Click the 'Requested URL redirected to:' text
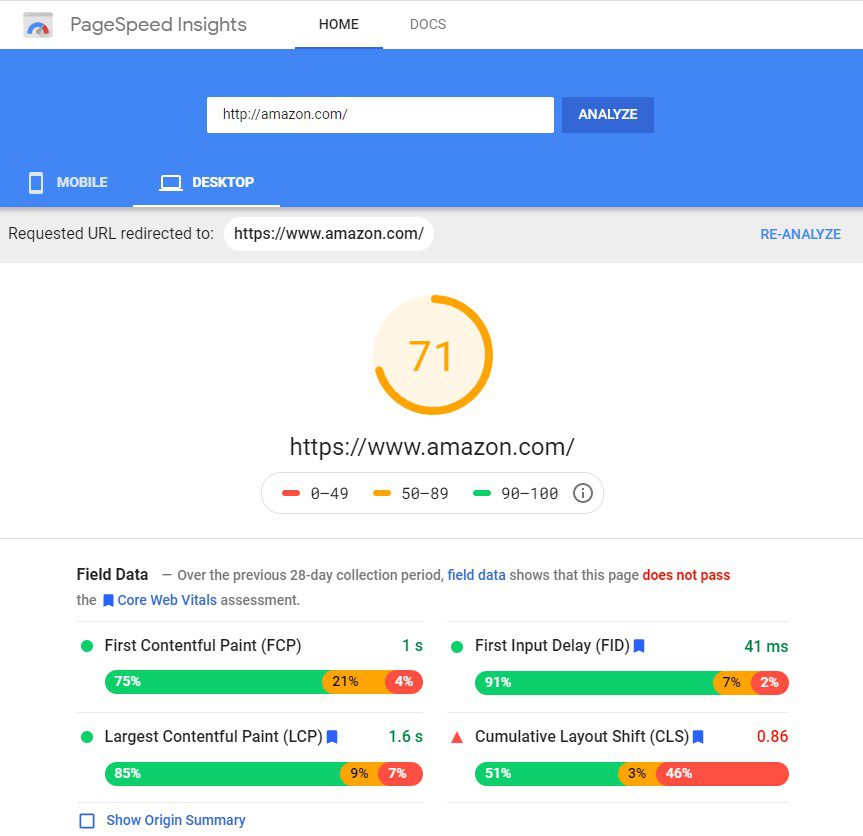Viewport: 863px width, 836px height. (x=111, y=234)
